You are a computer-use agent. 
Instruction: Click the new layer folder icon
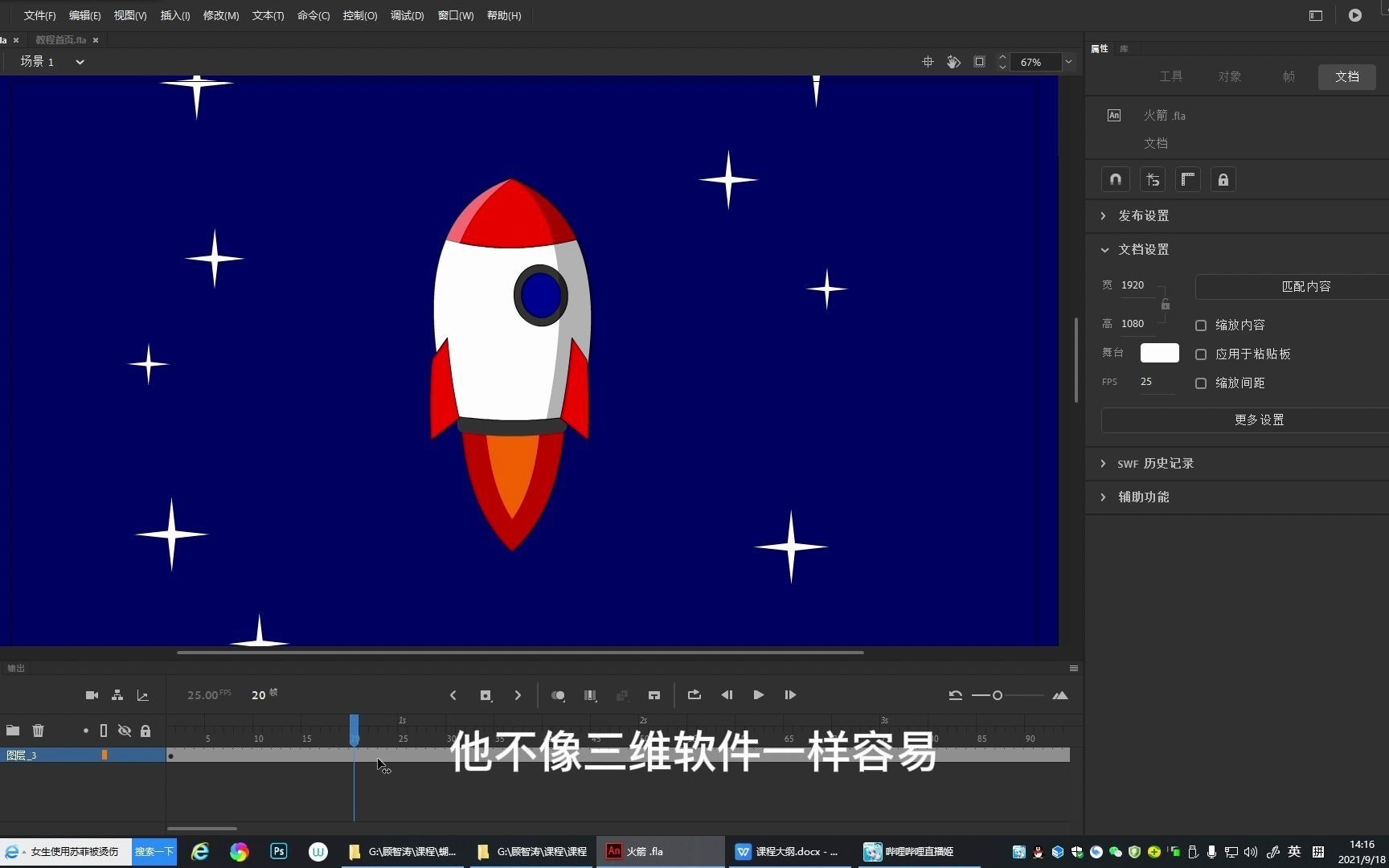tap(13, 731)
